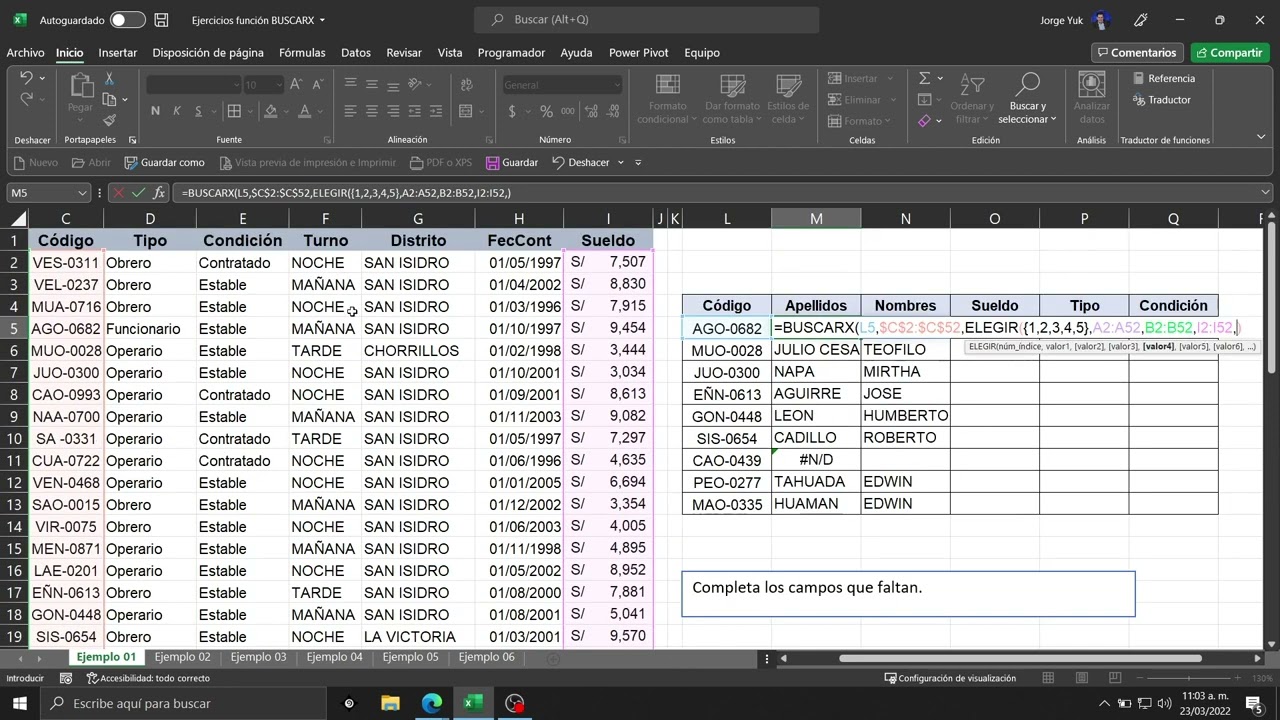Switch to the Power Pivot tab
The height and width of the screenshot is (720, 1280).
click(638, 53)
